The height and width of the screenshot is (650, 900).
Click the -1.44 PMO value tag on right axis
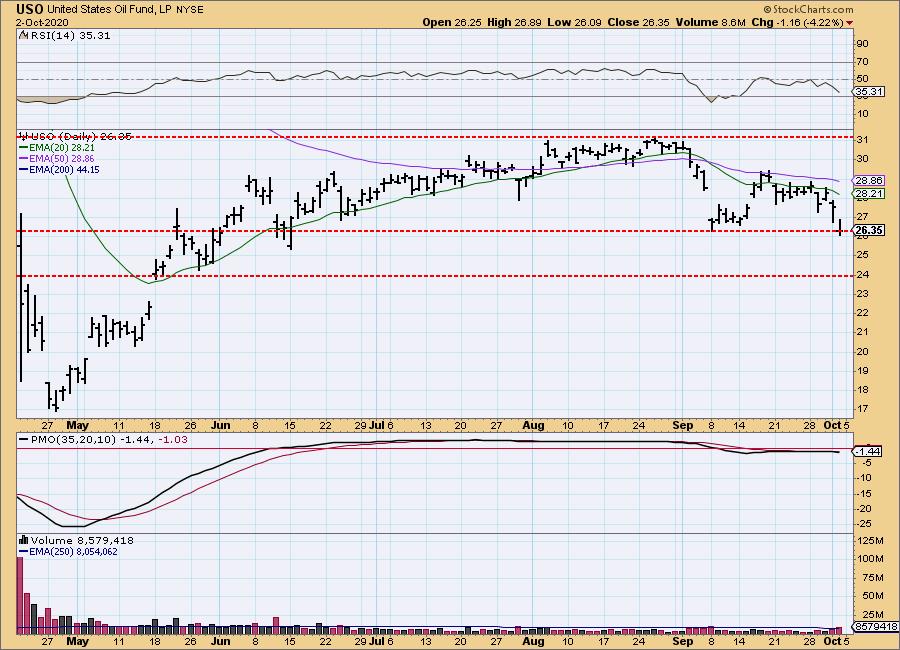click(x=869, y=452)
